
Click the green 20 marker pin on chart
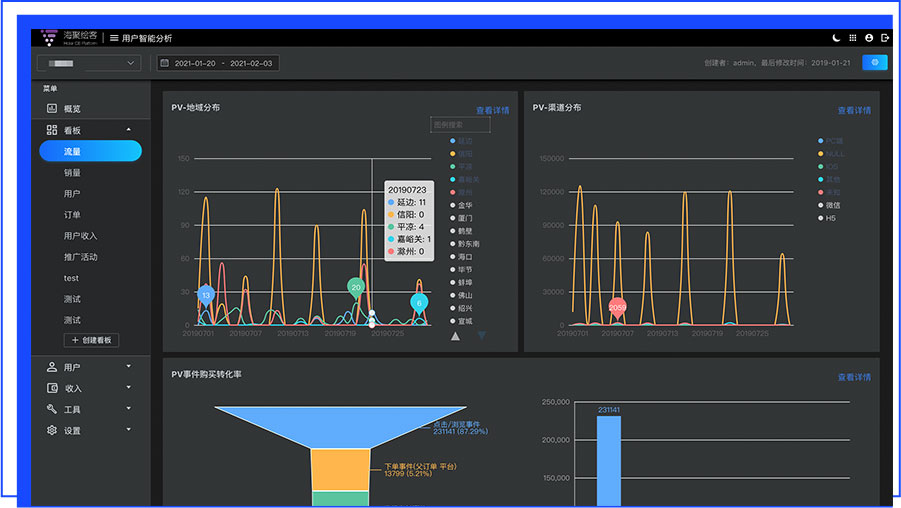point(356,288)
